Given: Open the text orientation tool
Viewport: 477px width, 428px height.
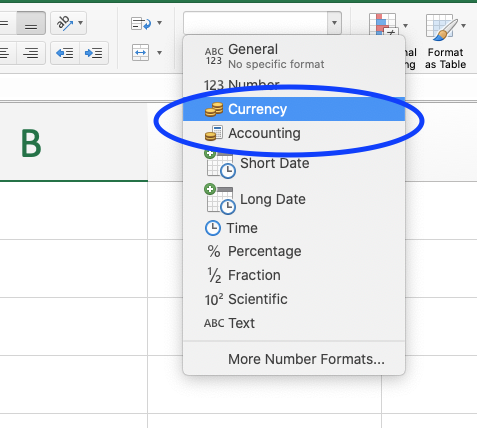Looking at the screenshot, I should tap(64, 23).
